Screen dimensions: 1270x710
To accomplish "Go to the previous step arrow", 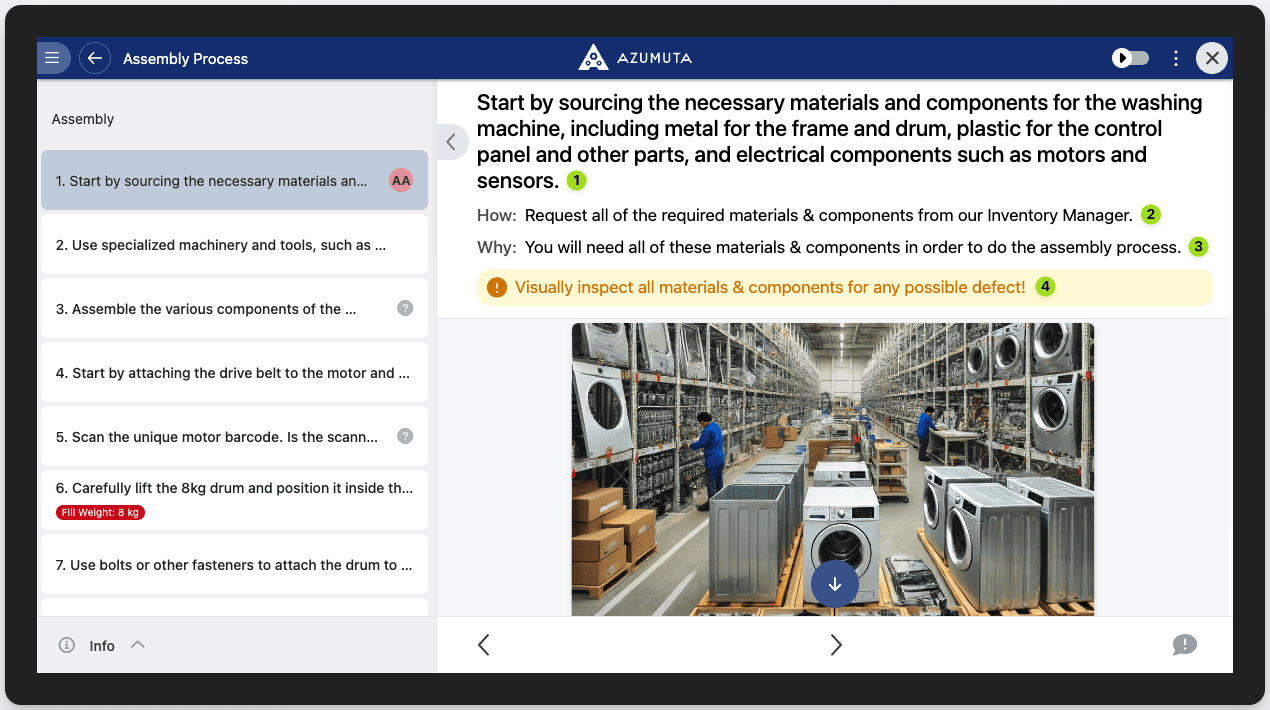I will click(x=484, y=645).
